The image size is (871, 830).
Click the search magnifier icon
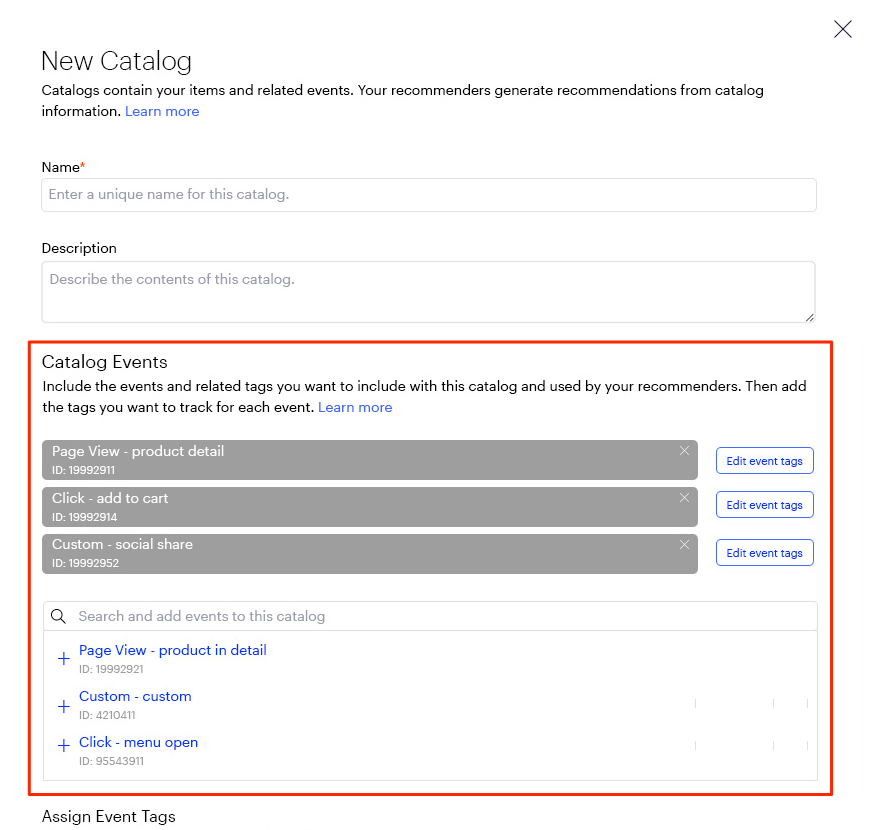pos(58,616)
